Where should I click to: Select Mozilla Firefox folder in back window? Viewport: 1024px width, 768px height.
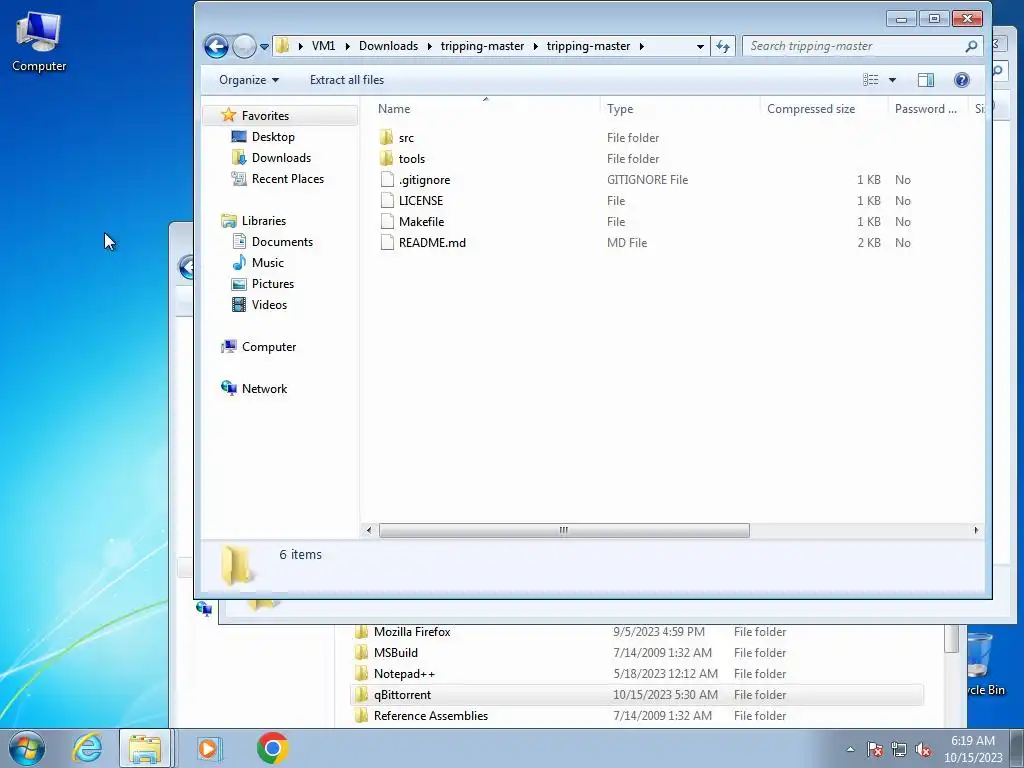[412, 632]
